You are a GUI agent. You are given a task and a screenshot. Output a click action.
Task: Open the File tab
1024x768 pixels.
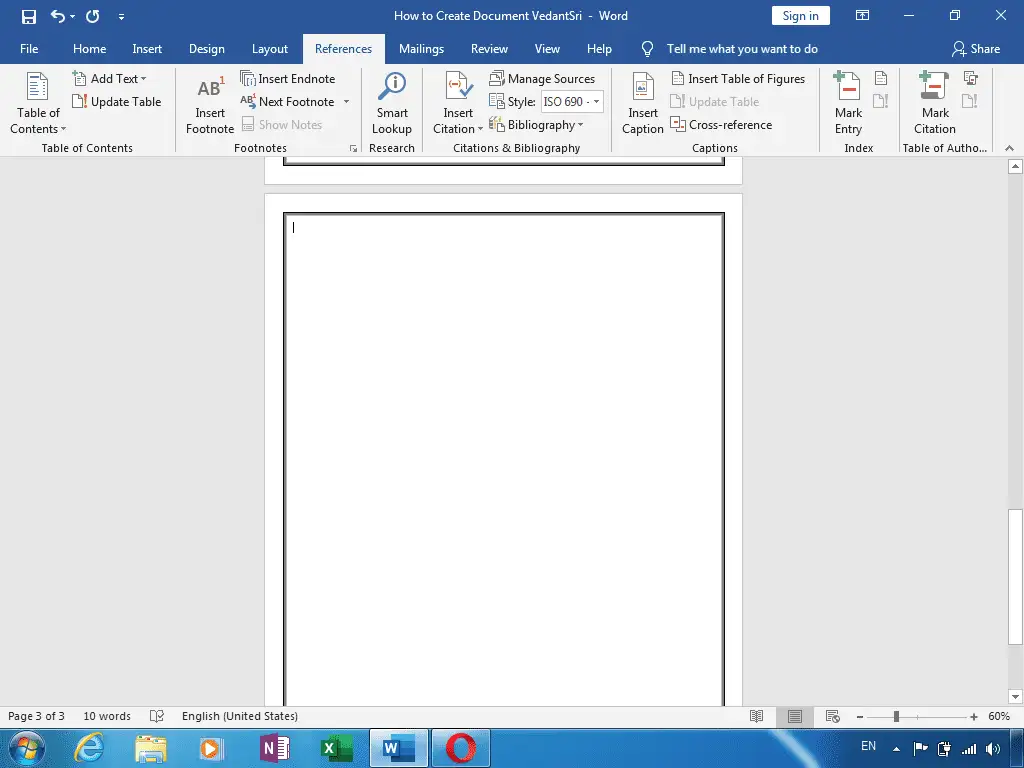[29, 49]
